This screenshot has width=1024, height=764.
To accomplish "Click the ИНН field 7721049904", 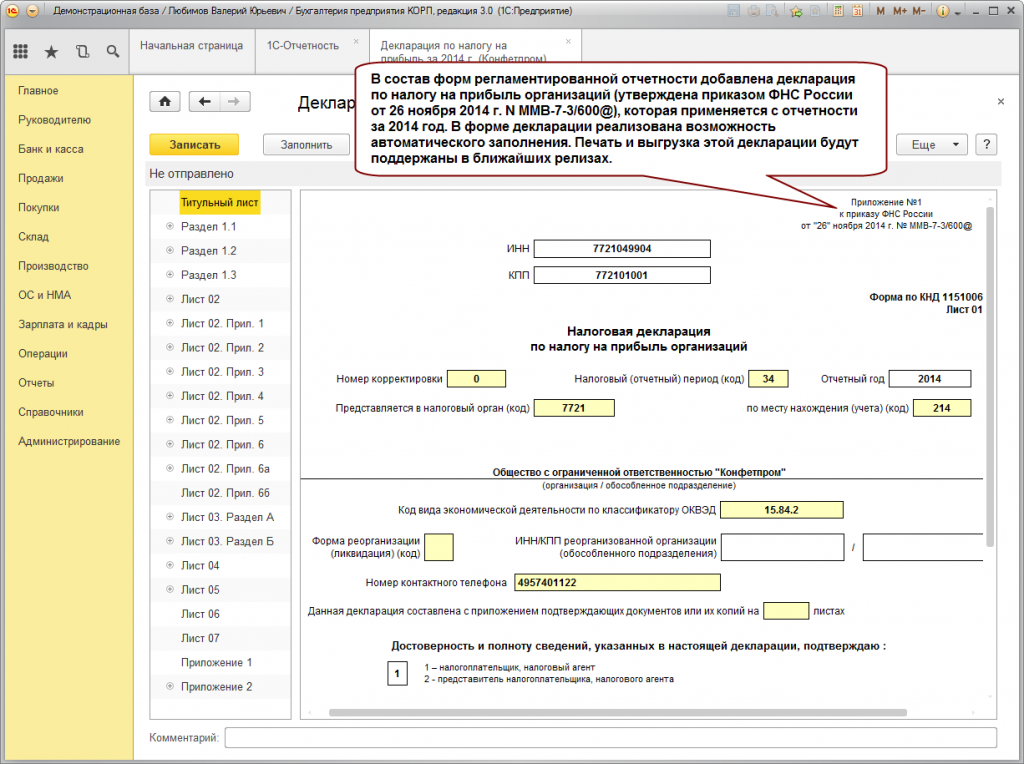I will [622, 249].
